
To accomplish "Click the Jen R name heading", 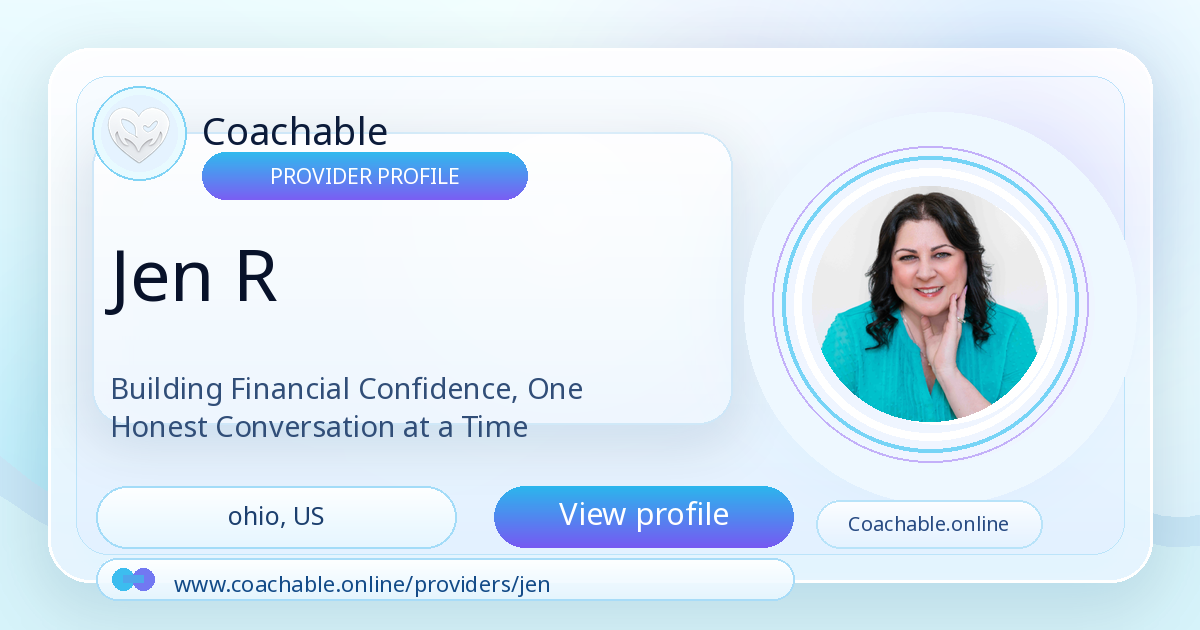I will click(192, 277).
